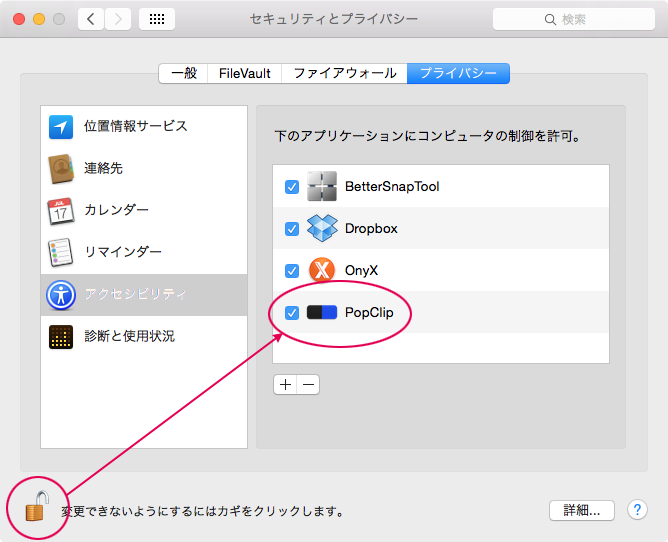Remove selected app with the minus button
Image resolution: width=668 pixels, height=542 pixels.
click(x=308, y=385)
